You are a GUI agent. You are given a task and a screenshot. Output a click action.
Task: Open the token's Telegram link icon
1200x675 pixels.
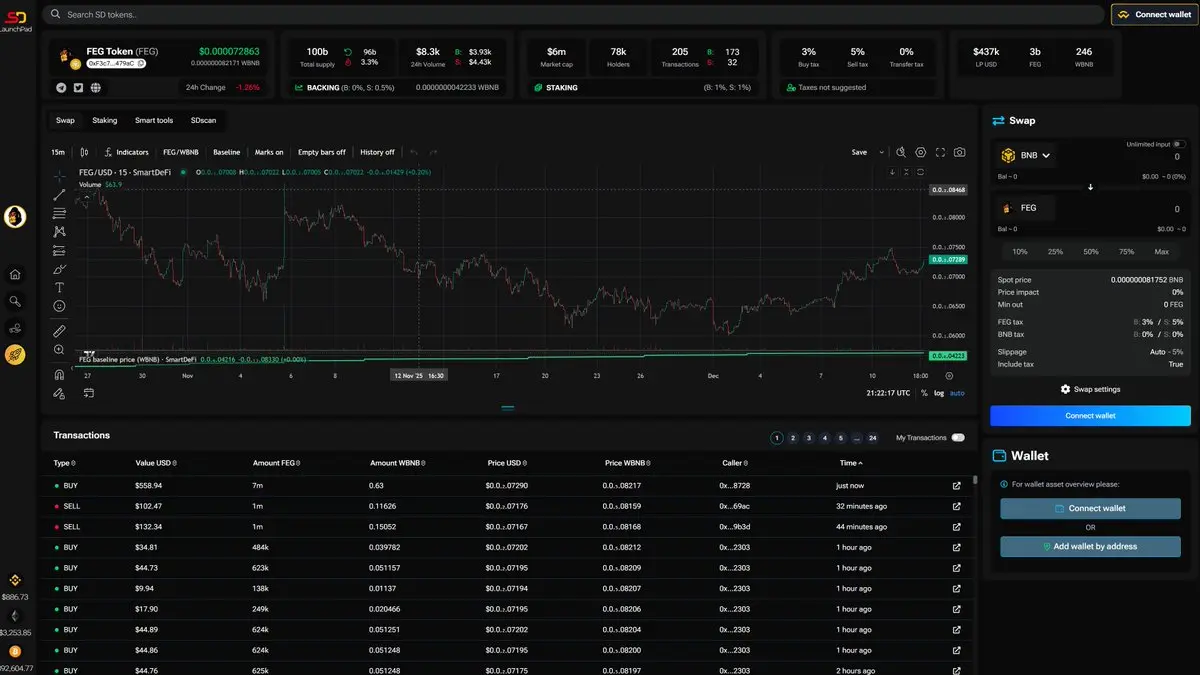click(61, 88)
